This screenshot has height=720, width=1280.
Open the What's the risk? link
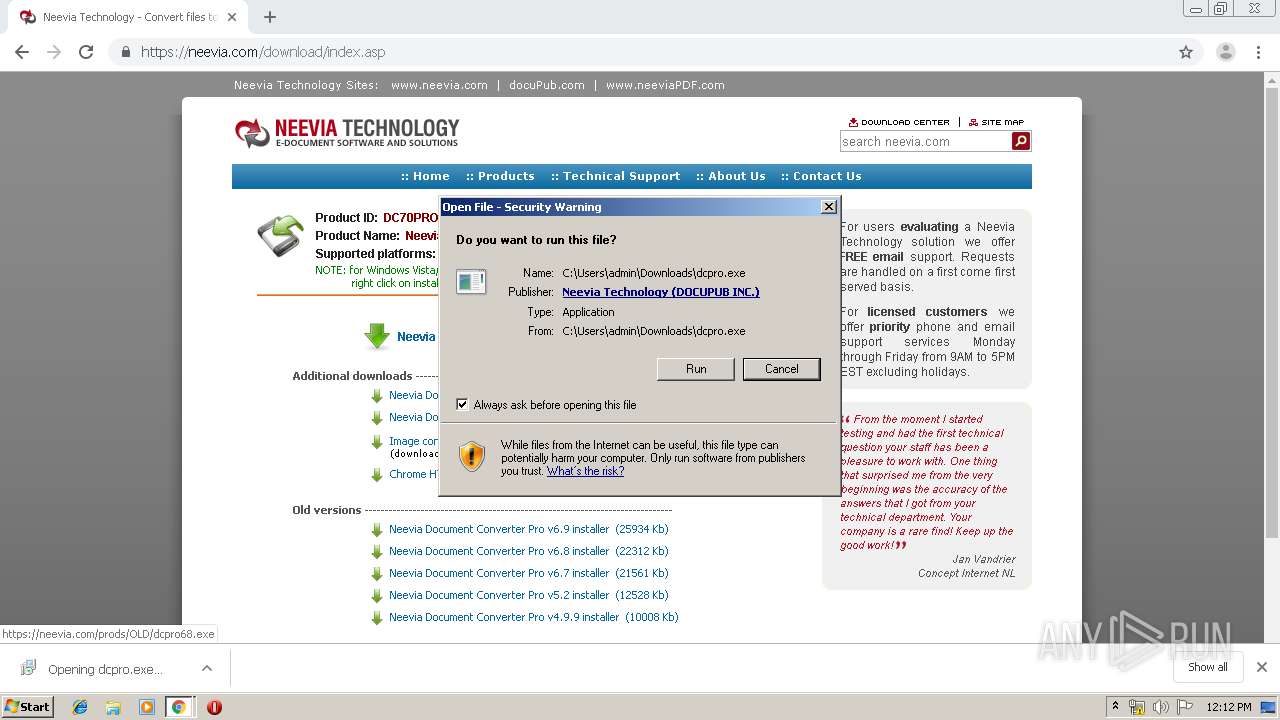[585, 471]
